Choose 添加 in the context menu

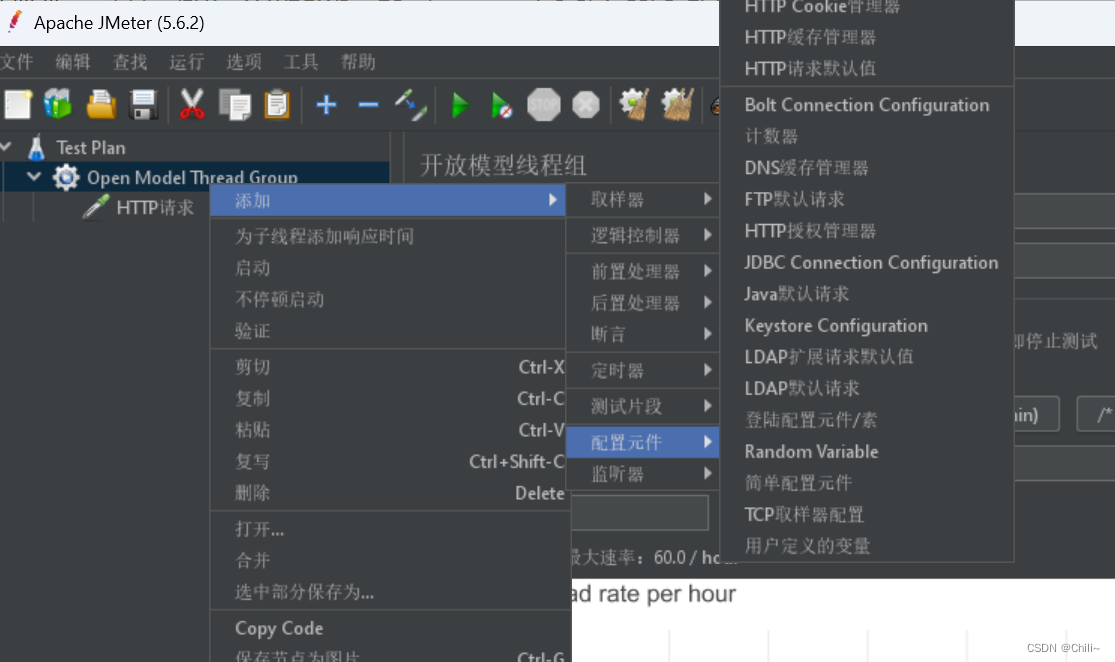388,201
